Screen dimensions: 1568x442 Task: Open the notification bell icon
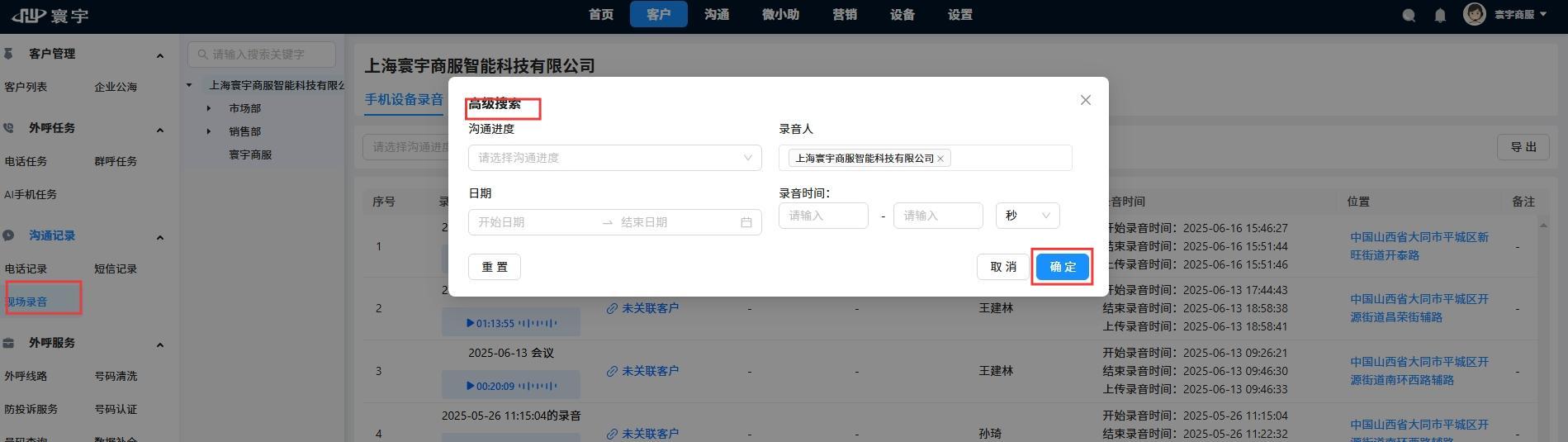click(1440, 15)
